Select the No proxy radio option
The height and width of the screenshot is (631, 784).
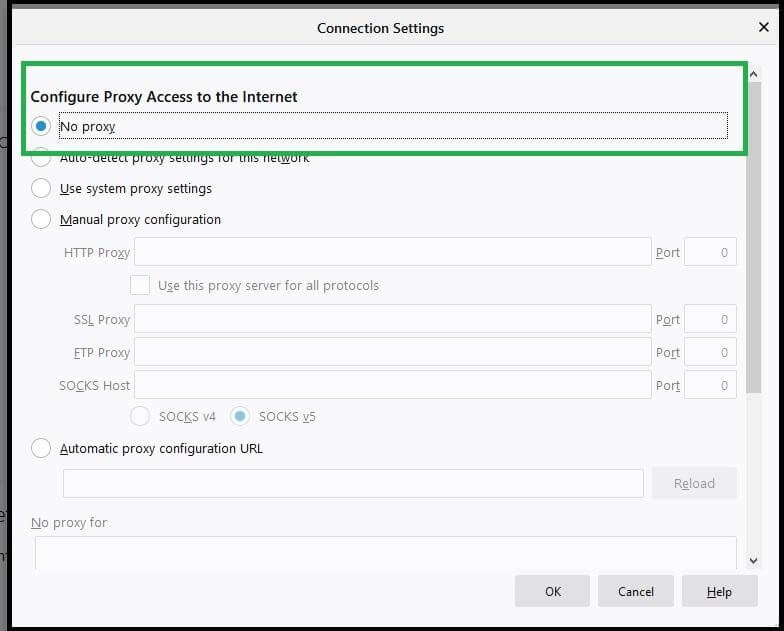pyautogui.click(x=41, y=126)
